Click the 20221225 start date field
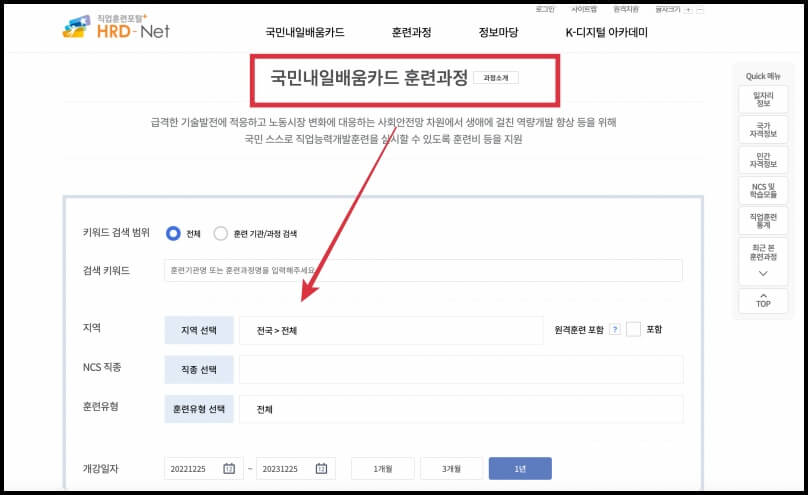The height and width of the screenshot is (495, 808). (204, 468)
